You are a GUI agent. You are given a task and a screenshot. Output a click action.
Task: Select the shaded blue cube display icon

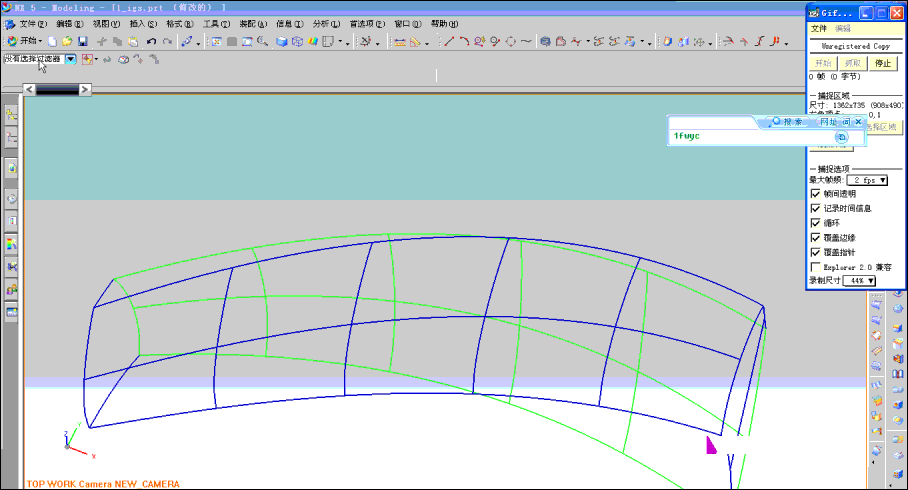coord(281,41)
